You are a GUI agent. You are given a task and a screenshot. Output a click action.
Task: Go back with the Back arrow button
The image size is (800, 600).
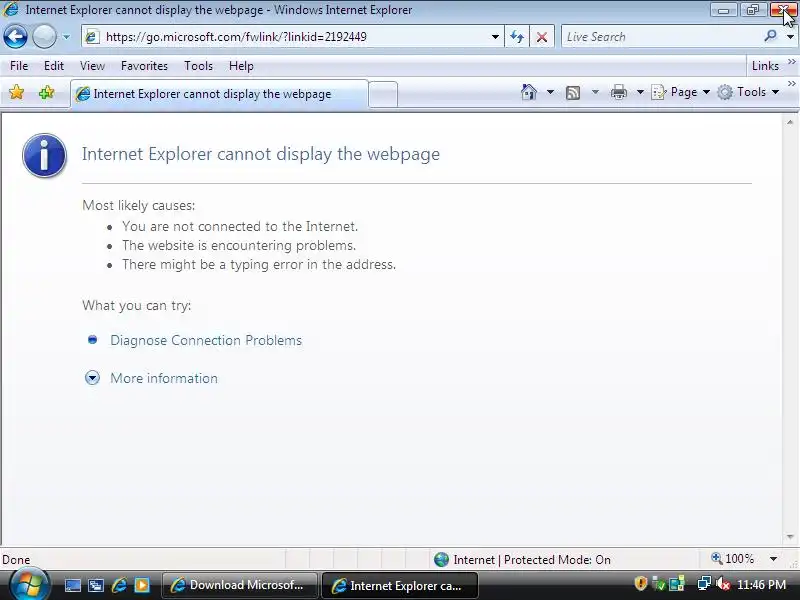[x=15, y=37]
